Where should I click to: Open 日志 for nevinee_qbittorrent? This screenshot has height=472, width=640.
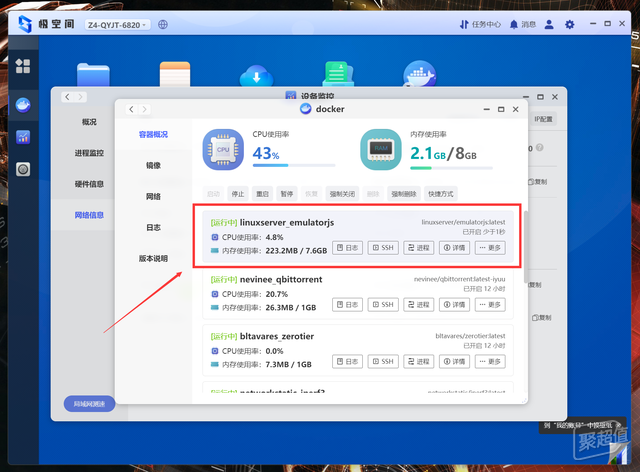[x=347, y=305]
